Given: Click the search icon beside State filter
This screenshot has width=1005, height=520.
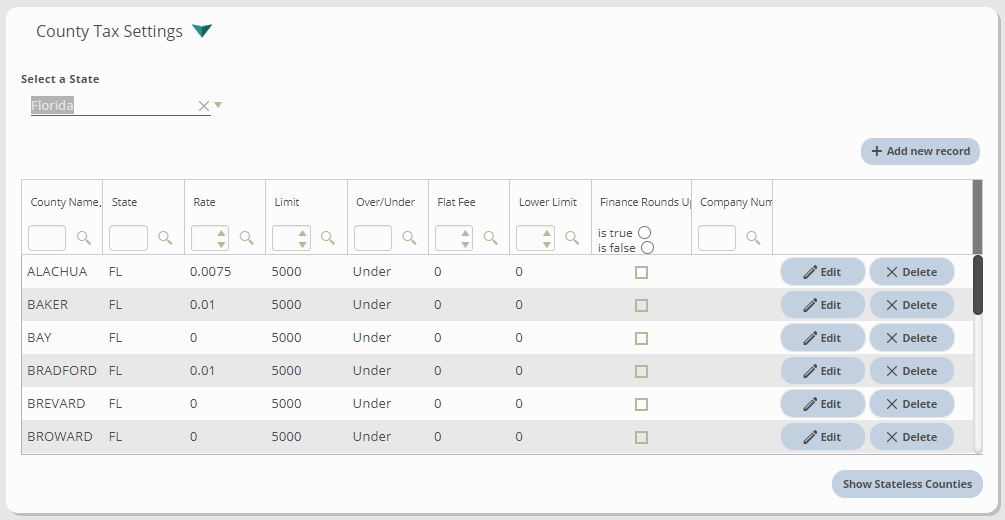Looking at the screenshot, I should (x=165, y=238).
